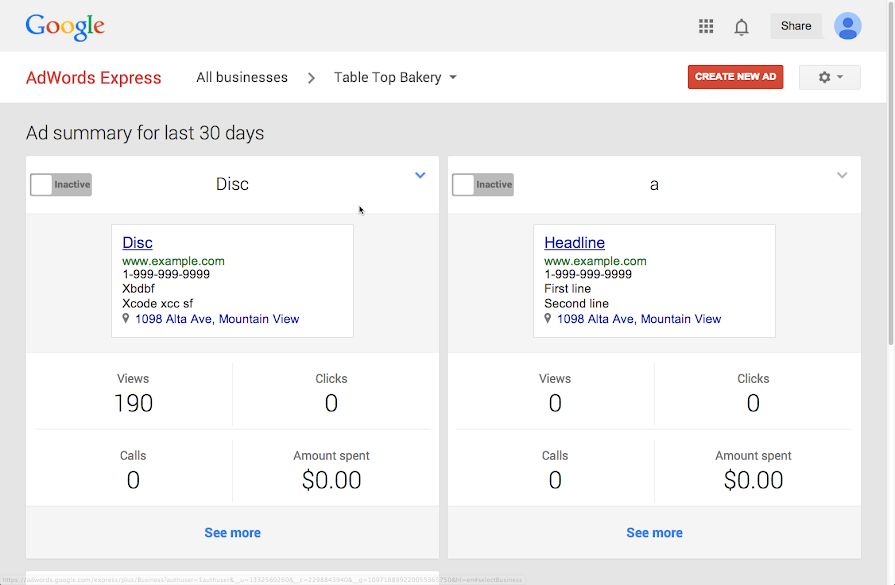Image resolution: width=895 pixels, height=585 pixels.
Task: Open the Google apps grid icon
Action: [x=706, y=27]
